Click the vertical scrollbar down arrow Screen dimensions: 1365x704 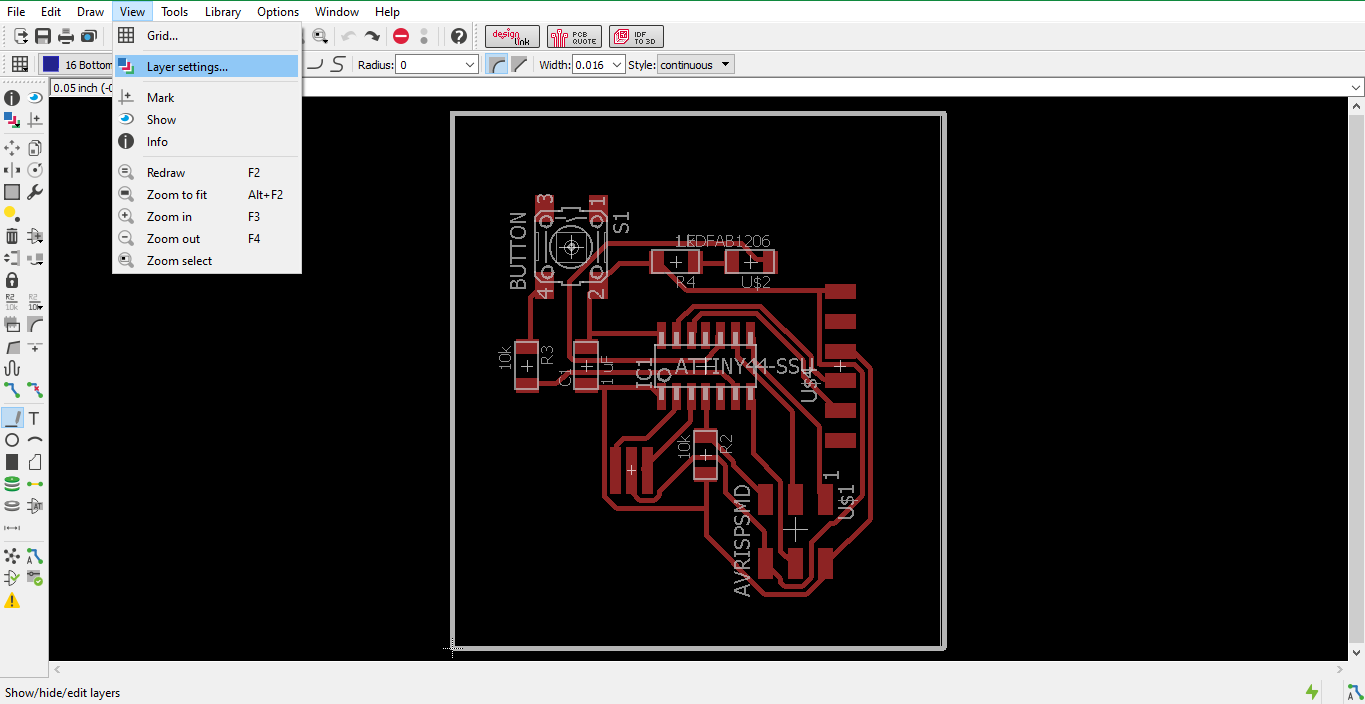coord(1356,653)
